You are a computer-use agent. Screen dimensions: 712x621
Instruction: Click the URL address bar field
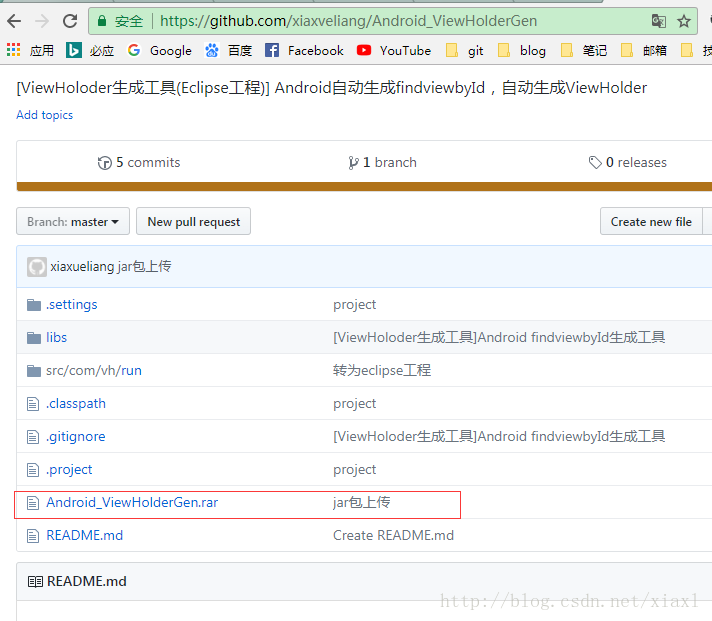point(393,21)
